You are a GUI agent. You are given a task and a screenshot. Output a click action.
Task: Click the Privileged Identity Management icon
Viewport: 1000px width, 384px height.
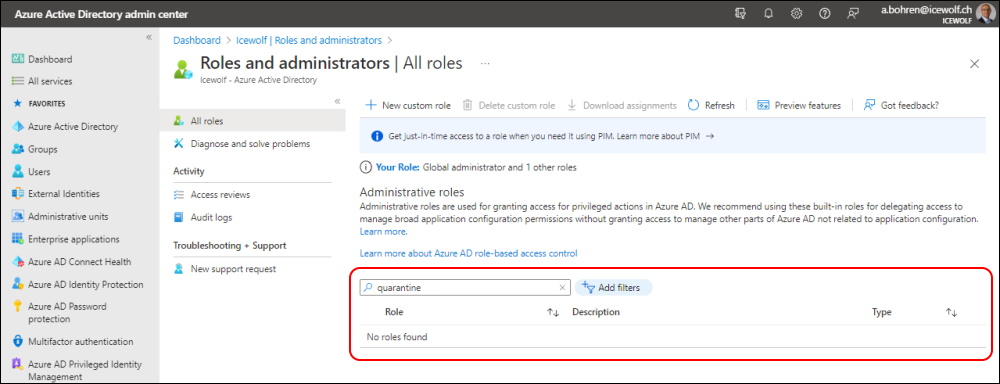coord(18,365)
